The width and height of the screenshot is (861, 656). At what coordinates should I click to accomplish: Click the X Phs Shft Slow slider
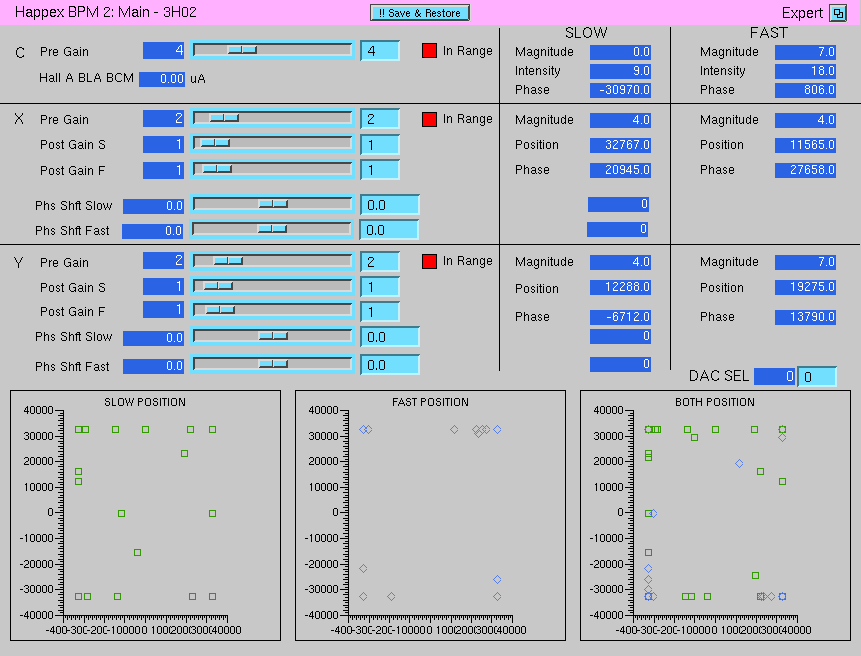click(272, 204)
